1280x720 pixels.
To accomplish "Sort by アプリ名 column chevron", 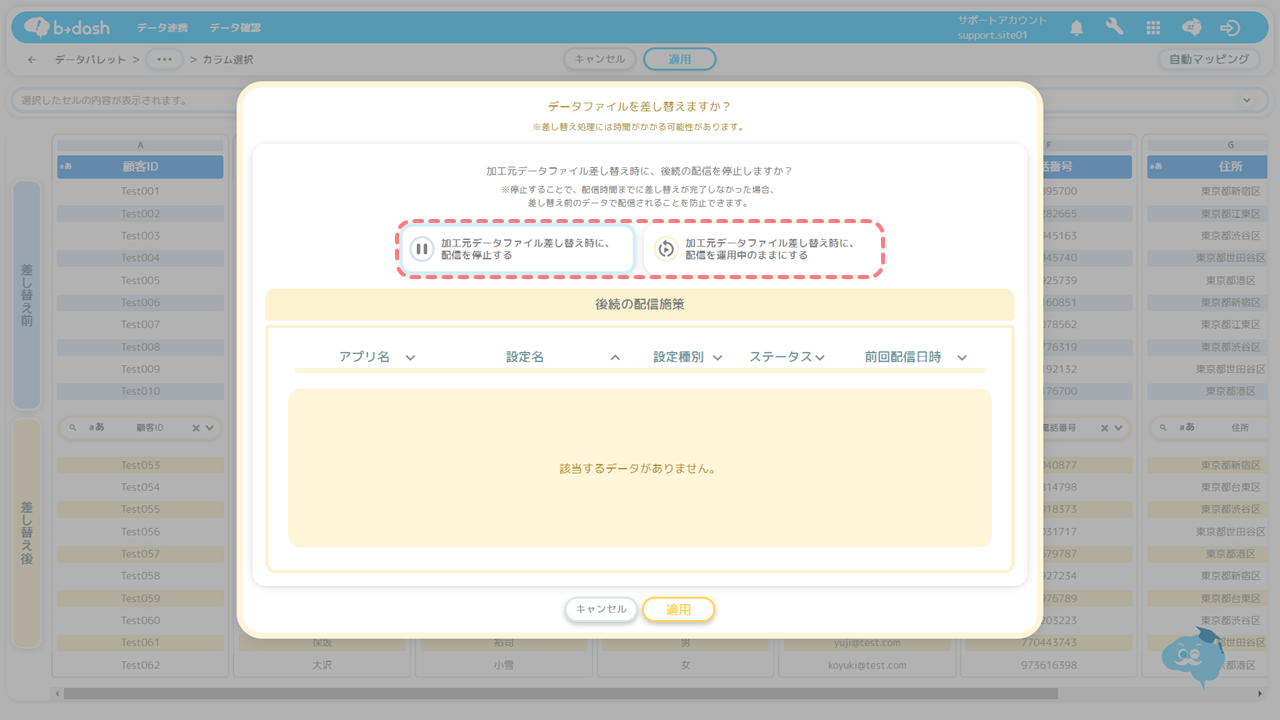I will point(410,358).
